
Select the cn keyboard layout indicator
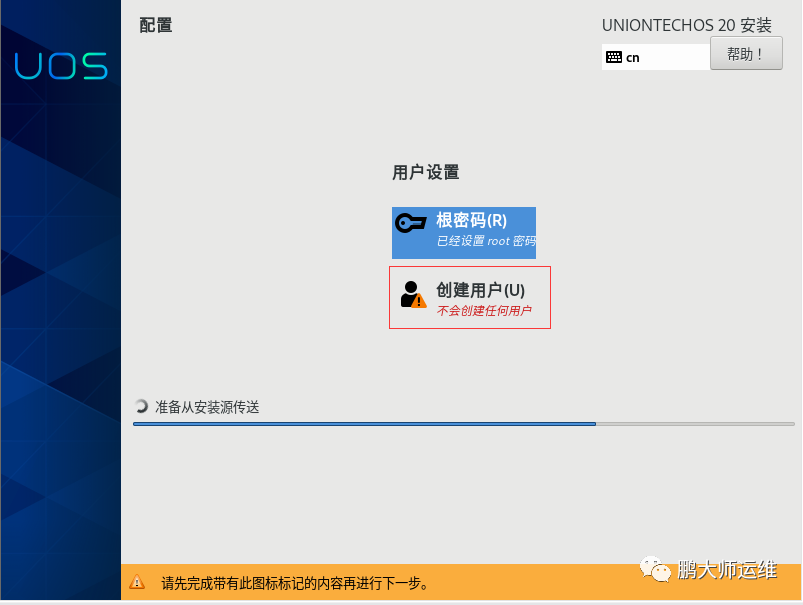click(x=656, y=57)
